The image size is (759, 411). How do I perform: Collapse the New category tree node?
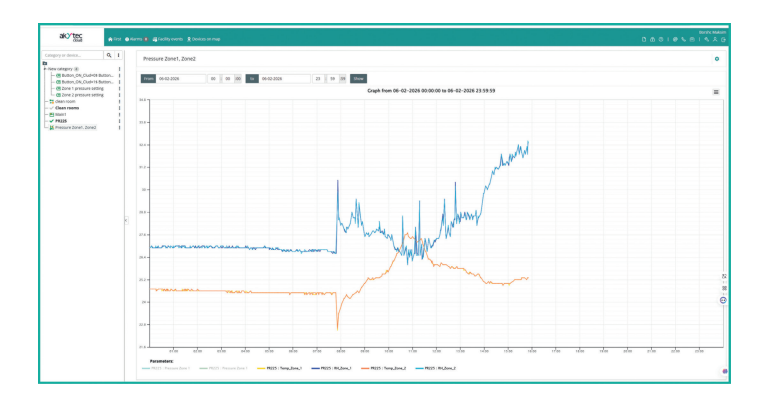pos(45,69)
